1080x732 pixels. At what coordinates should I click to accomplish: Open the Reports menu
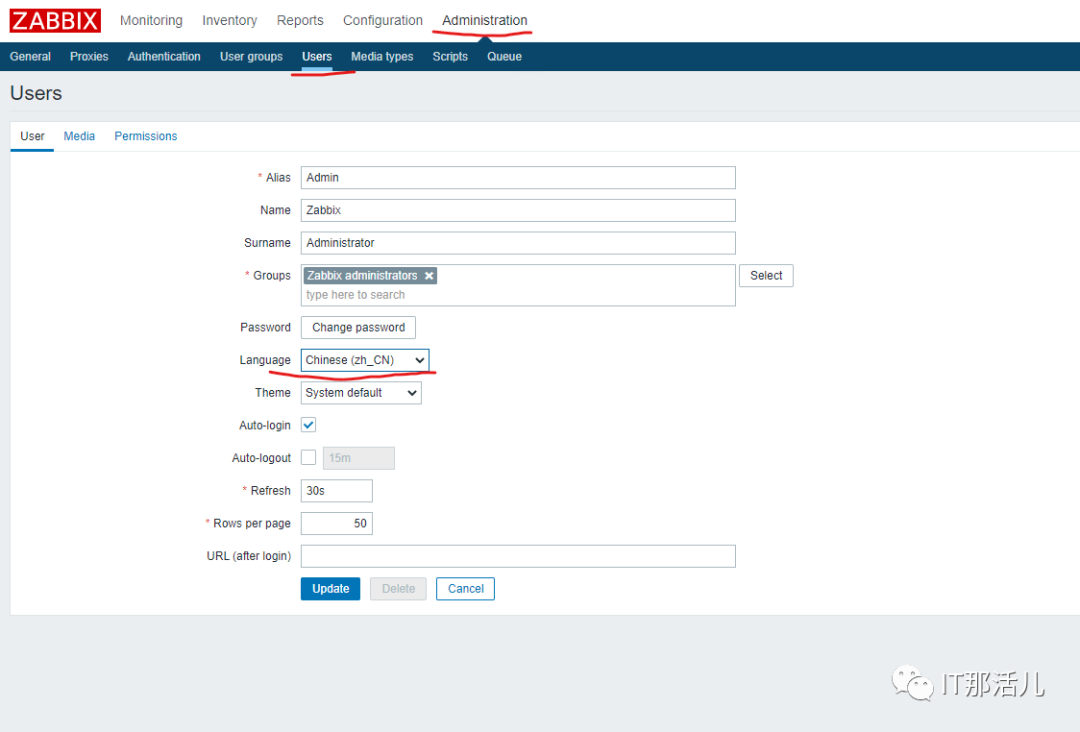300,21
